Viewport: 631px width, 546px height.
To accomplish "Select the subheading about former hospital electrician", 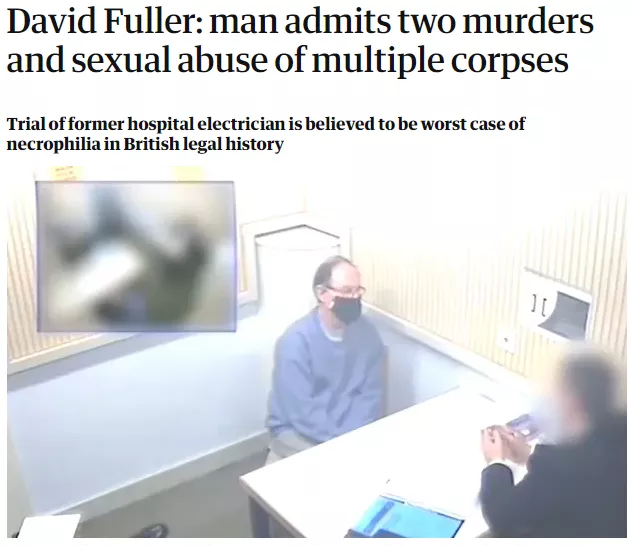I will pyautogui.click(x=266, y=134).
